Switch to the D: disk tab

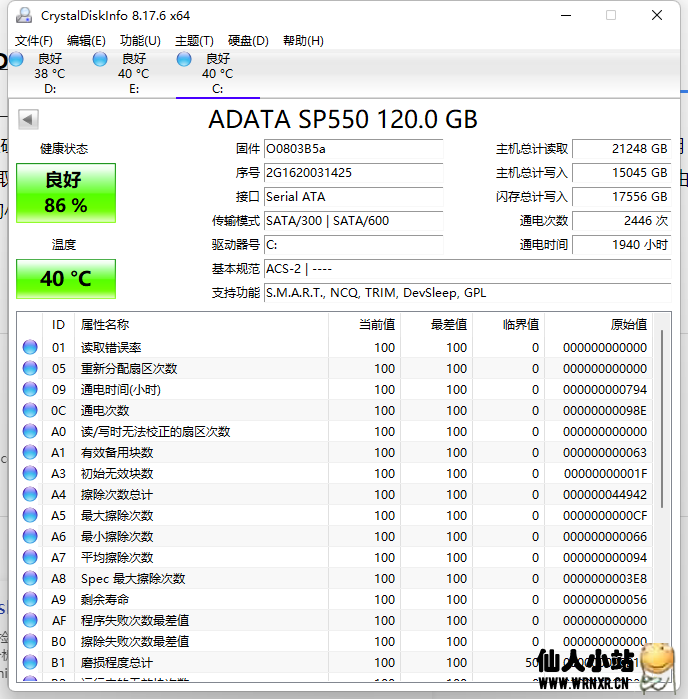pyautogui.click(x=50, y=74)
